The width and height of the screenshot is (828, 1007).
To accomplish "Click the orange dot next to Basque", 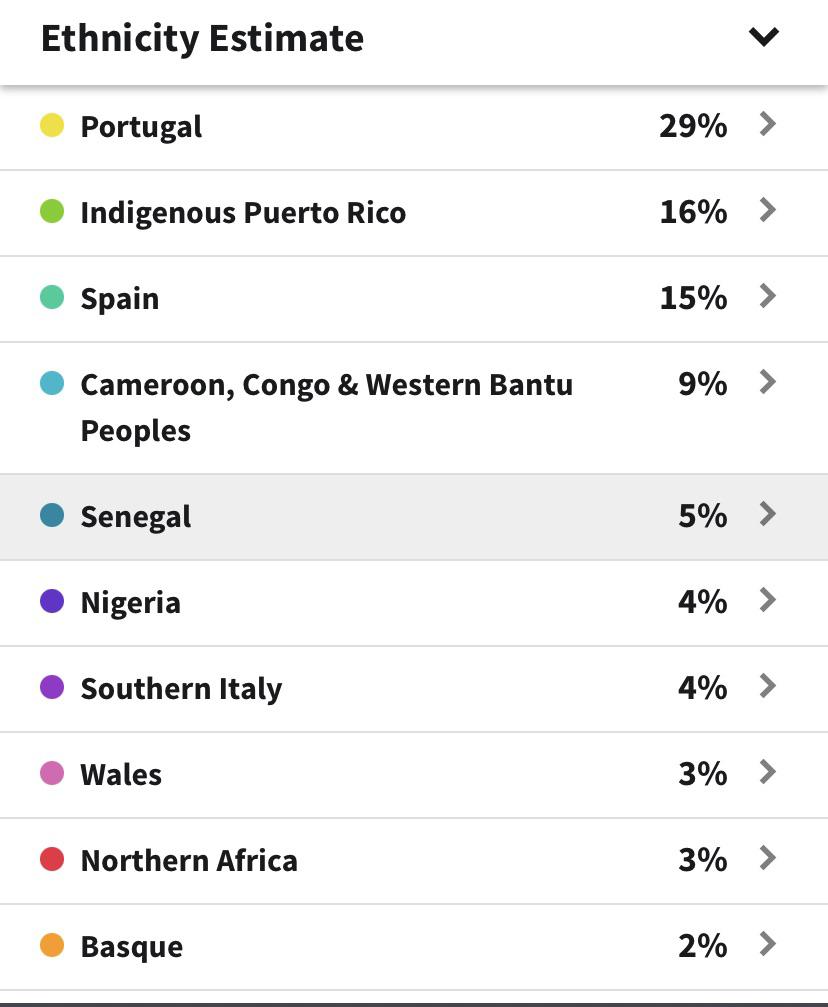I will coord(54,945).
